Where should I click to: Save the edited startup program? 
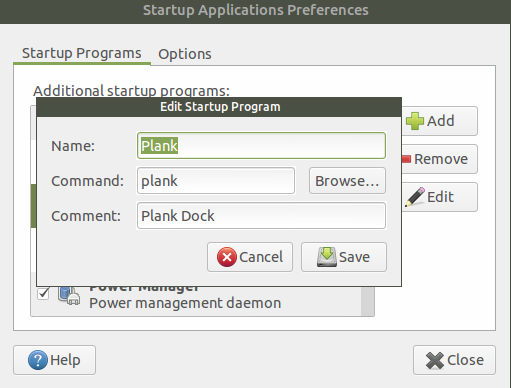pos(344,257)
